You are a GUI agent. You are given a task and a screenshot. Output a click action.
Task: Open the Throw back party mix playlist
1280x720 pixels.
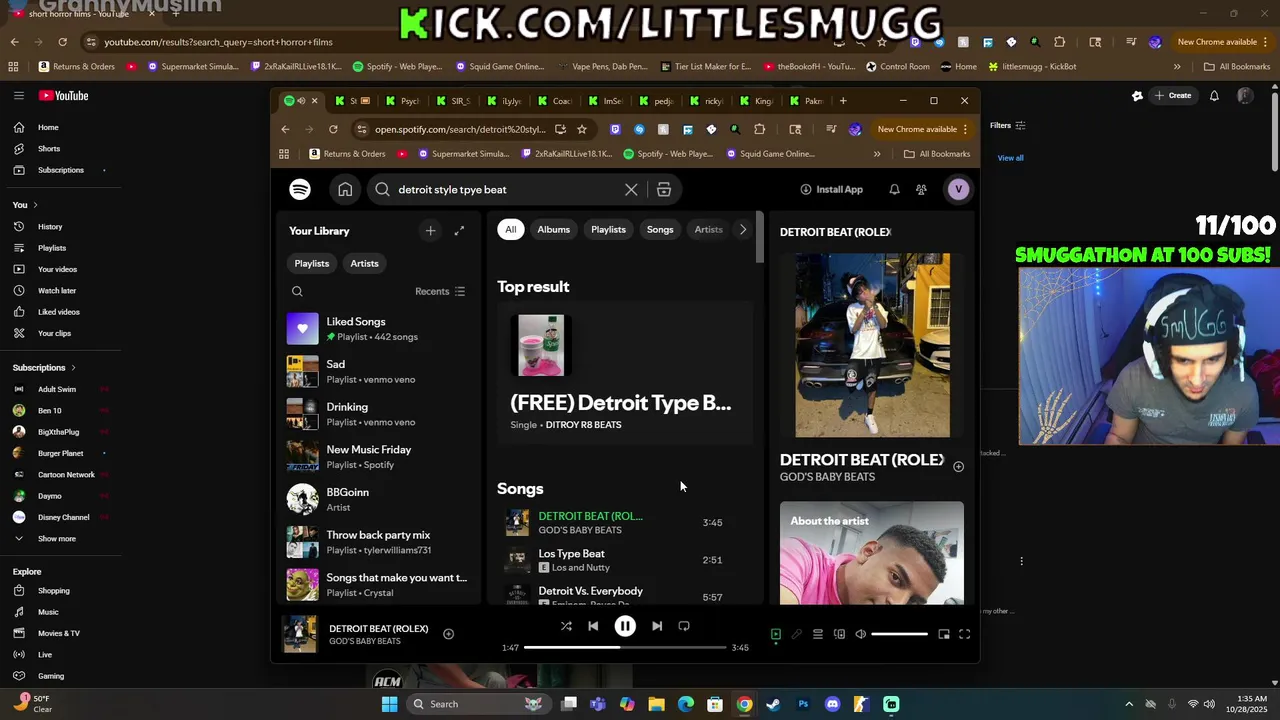(x=378, y=542)
